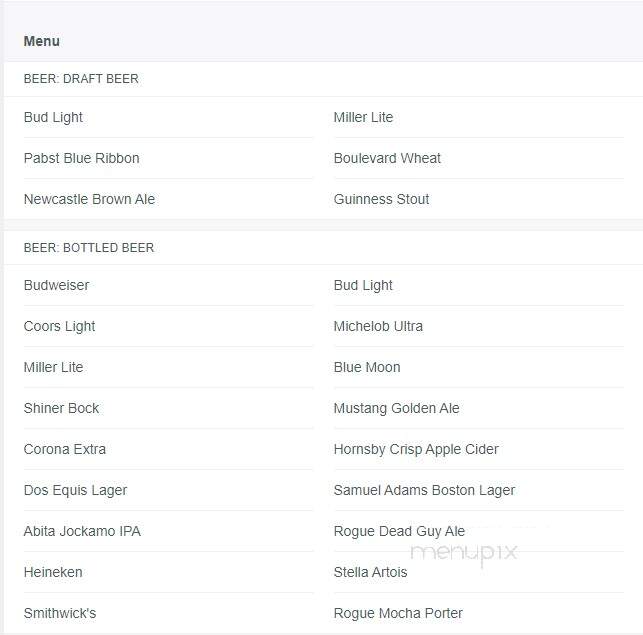The width and height of the screenshot is (643, 635).
Task: Click Stella Artois entry
Action: [x=370, y=572]
